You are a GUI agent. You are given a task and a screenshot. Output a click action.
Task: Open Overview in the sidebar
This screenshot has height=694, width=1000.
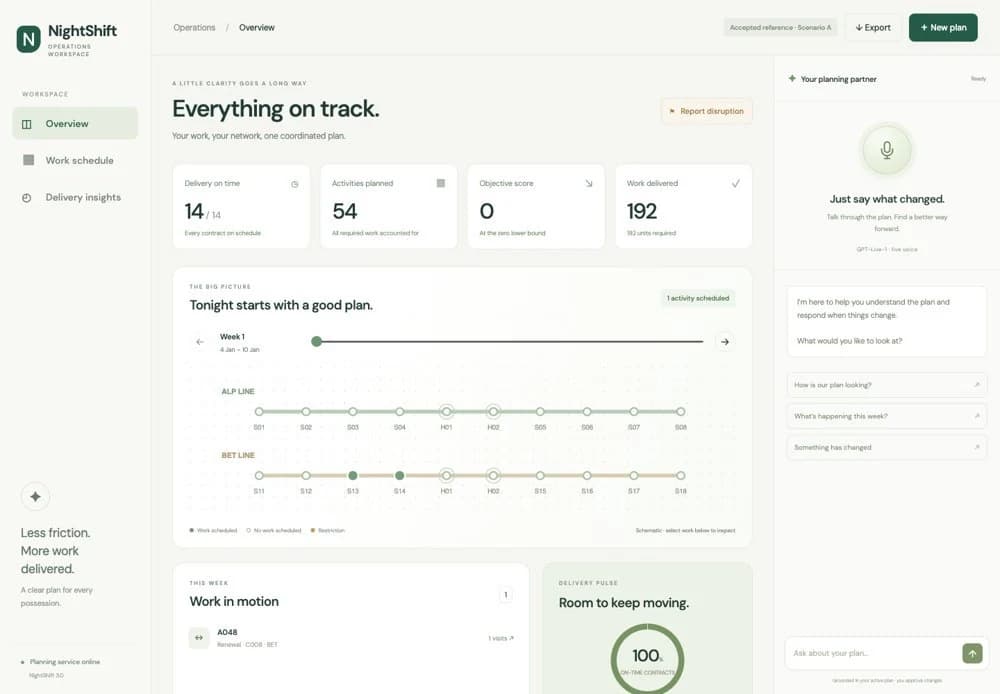[75, 124]
